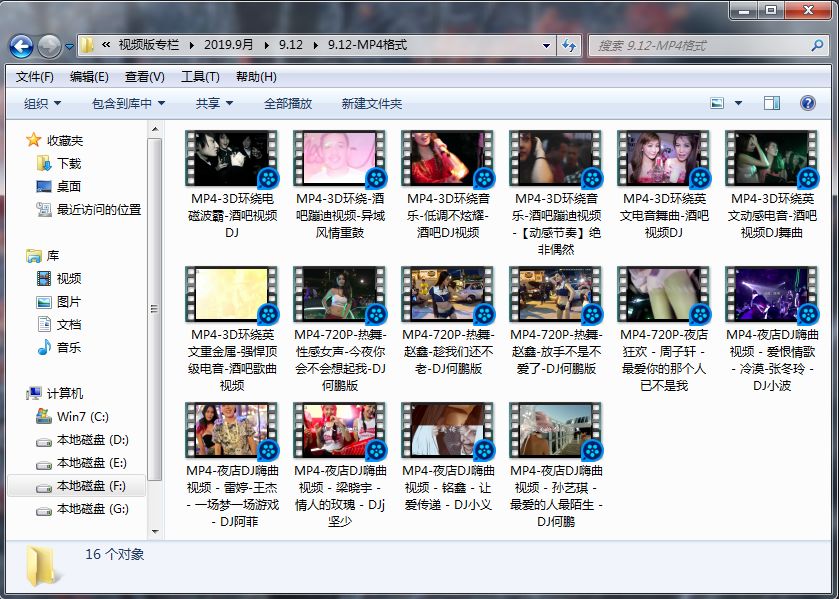
Task: Select video 周子轩-最爱你的那个人已不是我
Action: click(664, 329)
